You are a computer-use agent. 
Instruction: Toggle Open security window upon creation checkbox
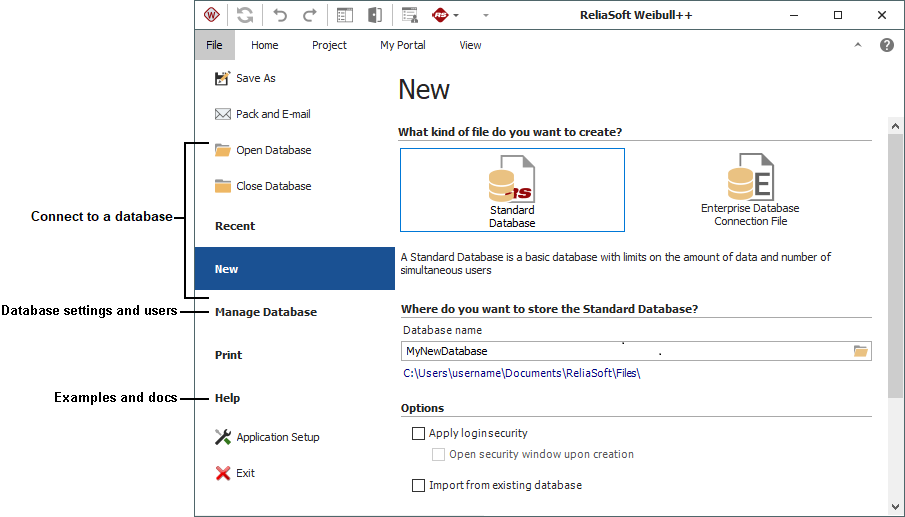click(439, 454)
